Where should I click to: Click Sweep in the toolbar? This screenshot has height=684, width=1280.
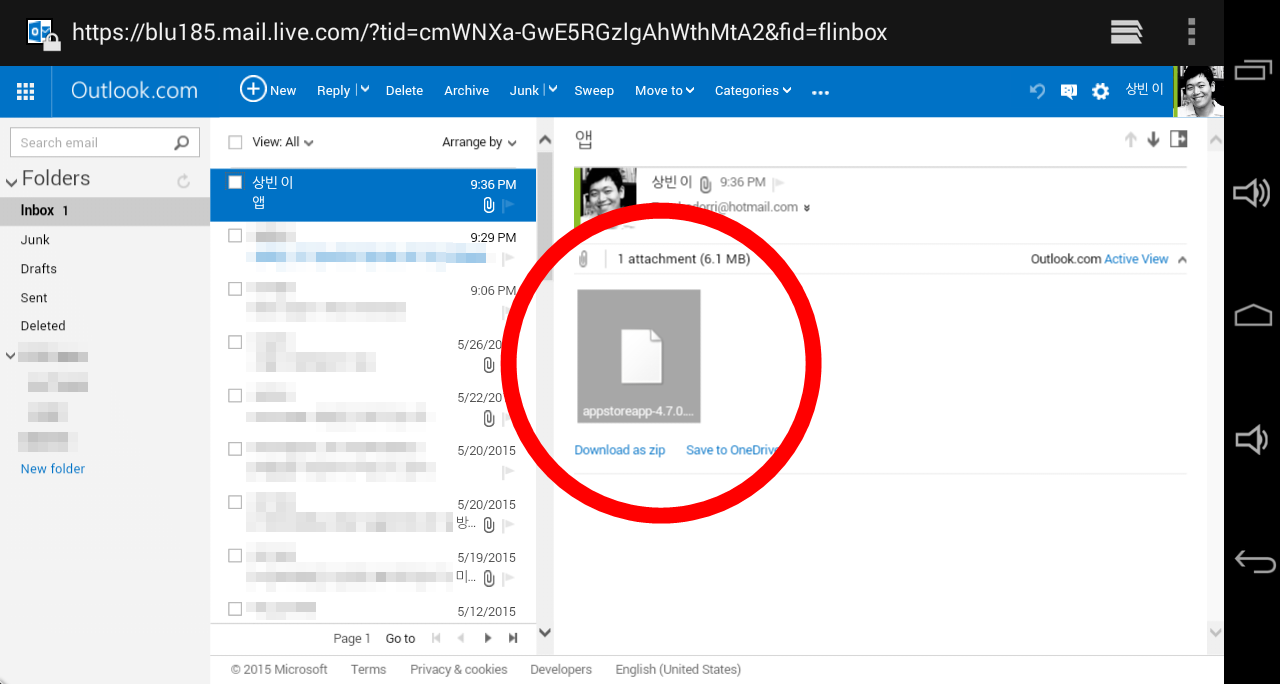point(594,90)
